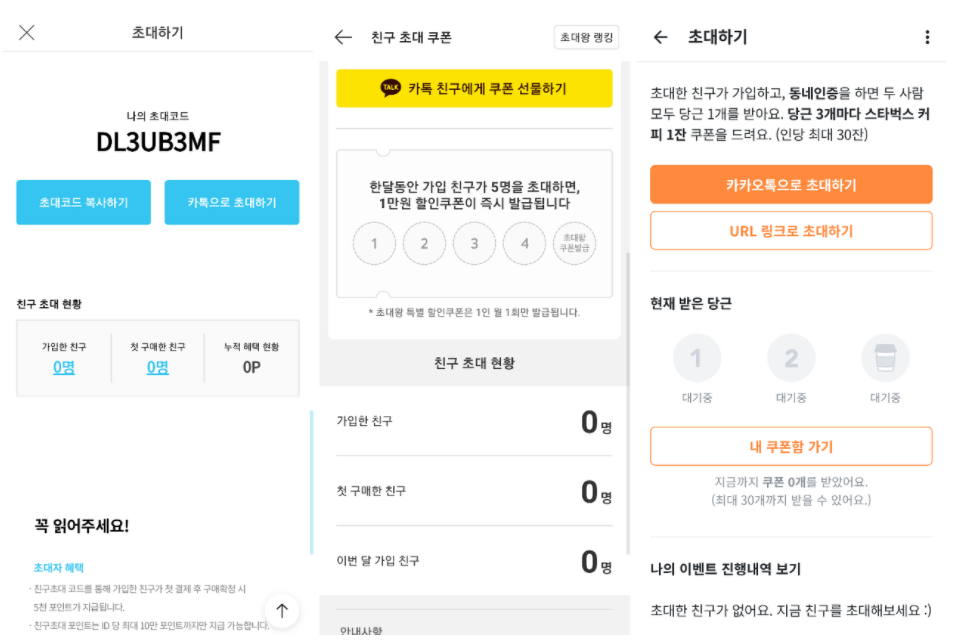Open the 가입한 친구 0명 link
Viewport: 969px width, 644px height.
tap(64, 367)
